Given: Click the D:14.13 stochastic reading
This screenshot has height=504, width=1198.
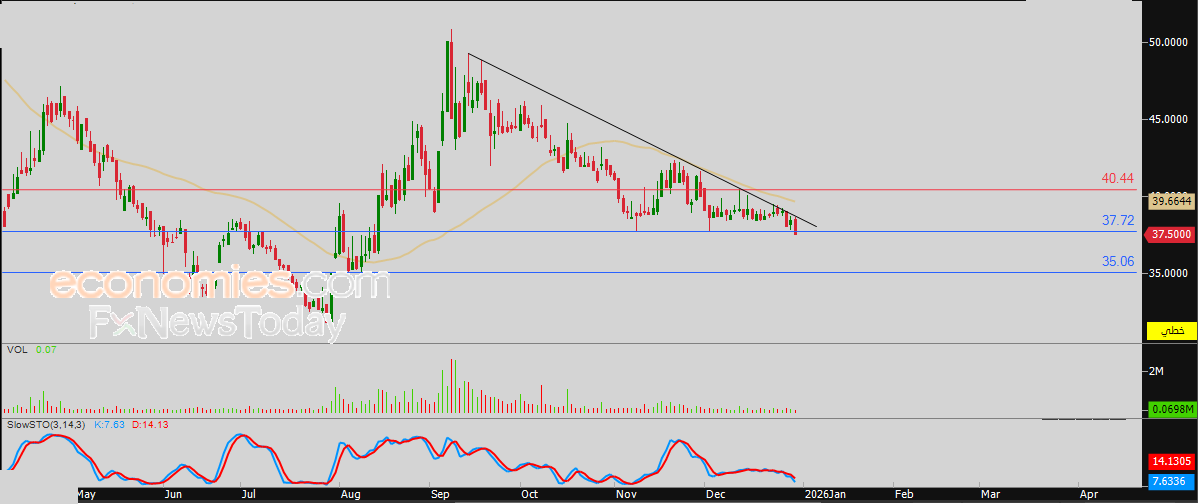Looking at the screenshot, I should [x=155, y=425].
